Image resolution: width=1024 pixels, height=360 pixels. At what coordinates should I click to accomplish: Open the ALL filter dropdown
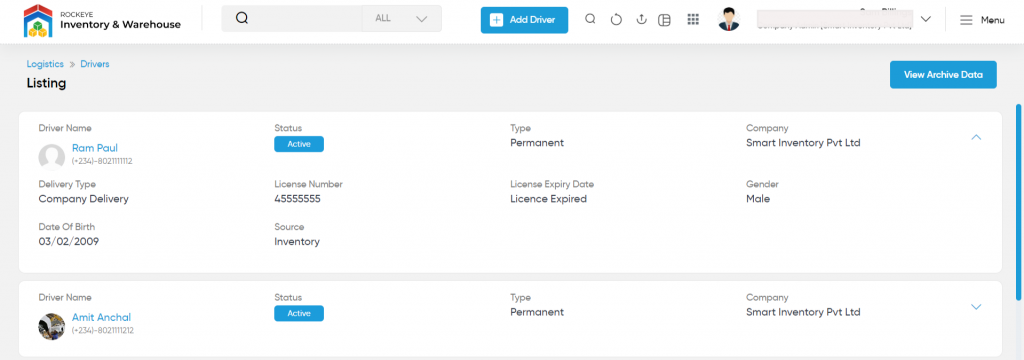[x=402, y=18]
